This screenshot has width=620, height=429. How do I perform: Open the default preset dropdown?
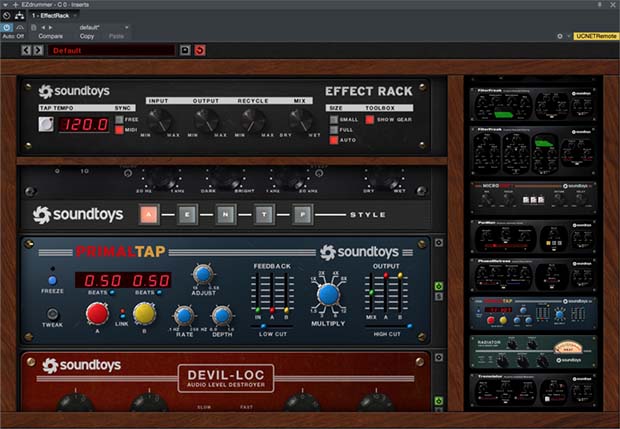(104, 27)
